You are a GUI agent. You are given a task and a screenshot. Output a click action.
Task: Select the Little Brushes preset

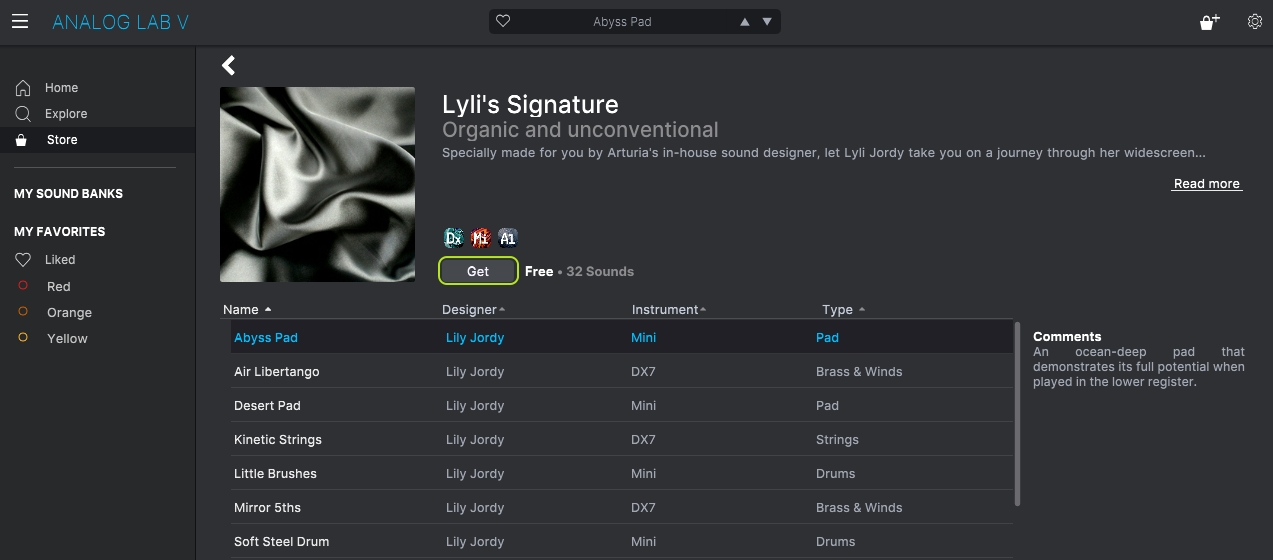[275, 474]
